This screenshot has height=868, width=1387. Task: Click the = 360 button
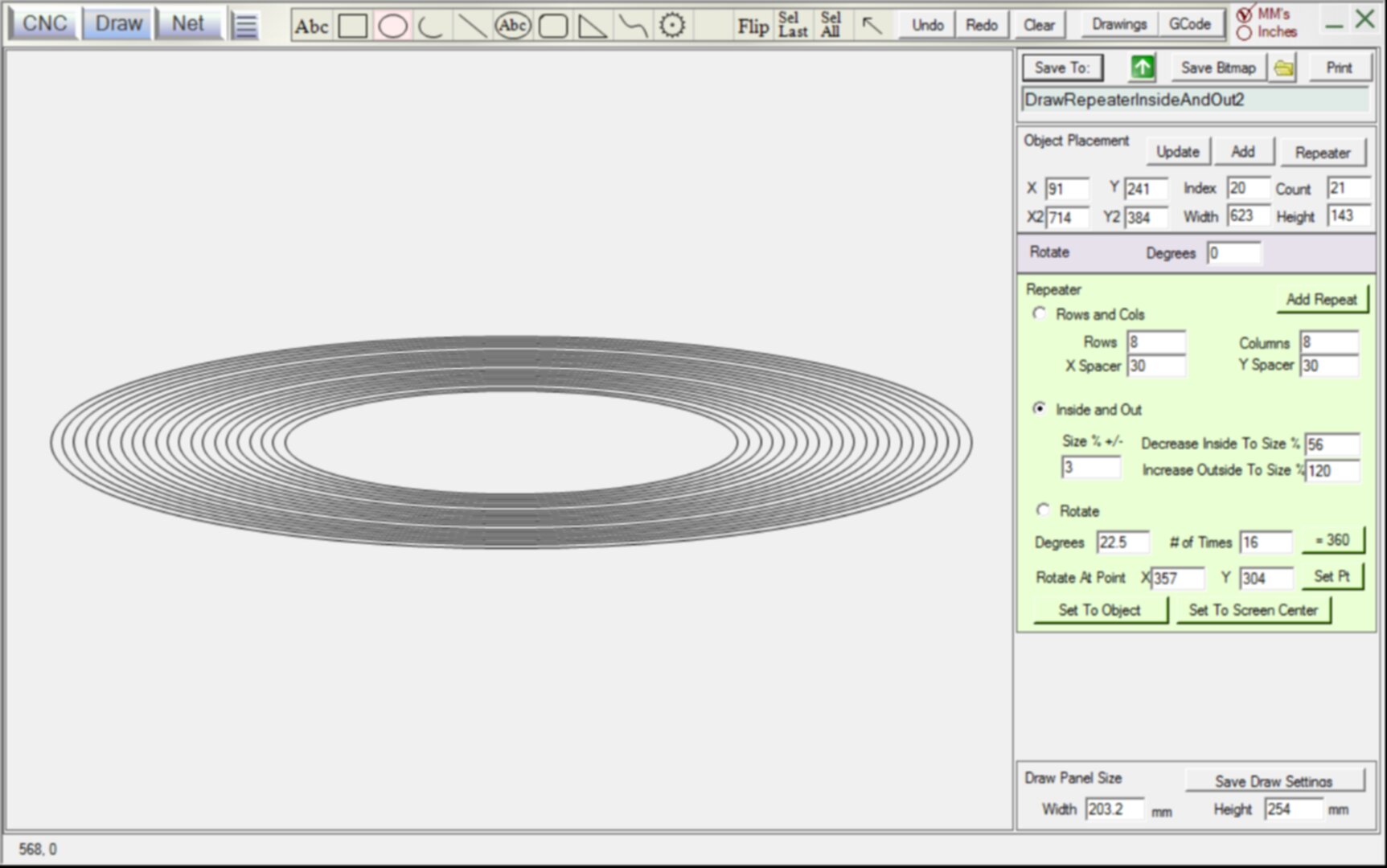click(x=1332, y=540)
